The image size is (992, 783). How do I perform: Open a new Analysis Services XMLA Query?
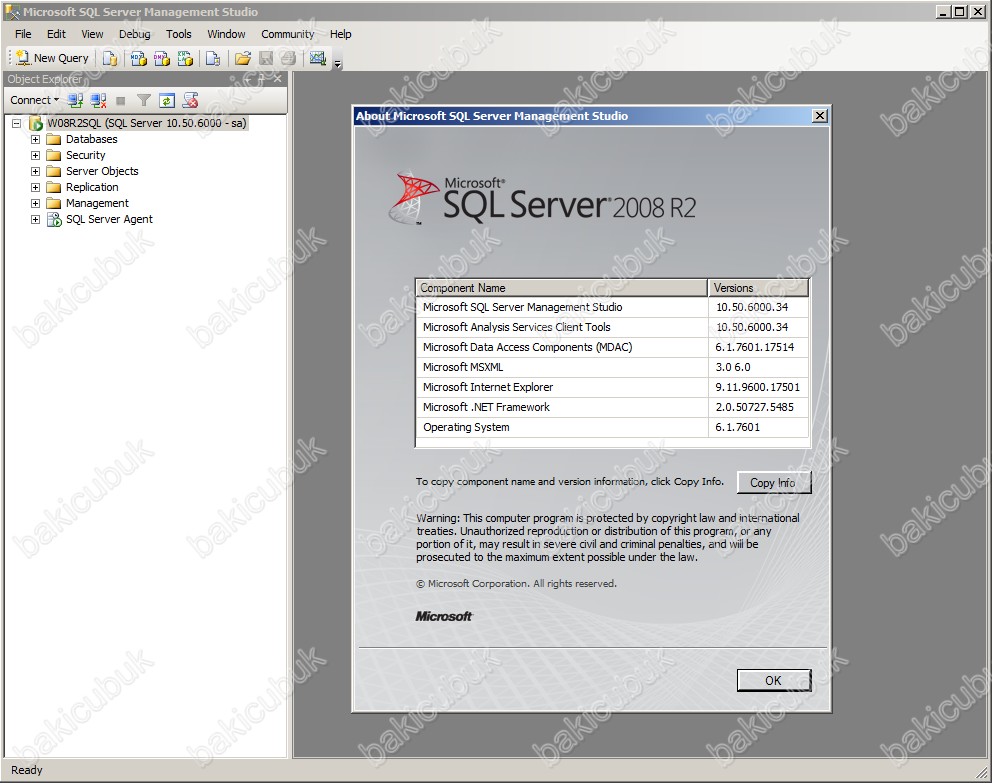tap(185, 58)
